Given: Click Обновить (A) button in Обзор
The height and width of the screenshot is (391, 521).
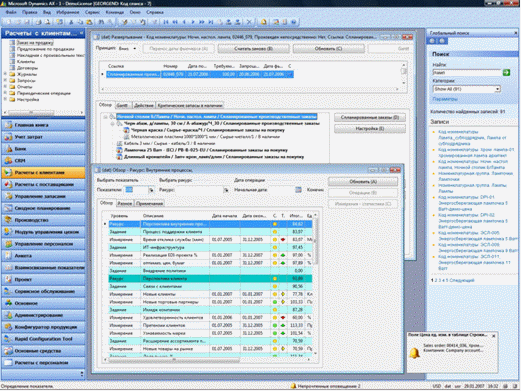Looking at the screenshot, I should coord(363,182).
